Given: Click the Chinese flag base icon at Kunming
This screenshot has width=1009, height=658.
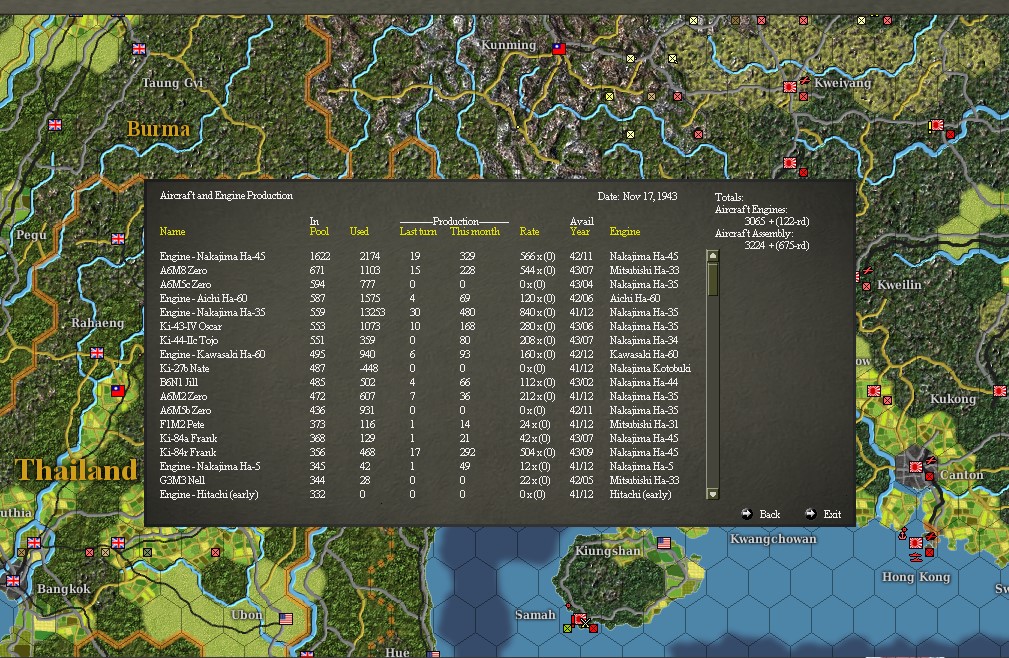Looking at the screenshot, I should 559,49.
